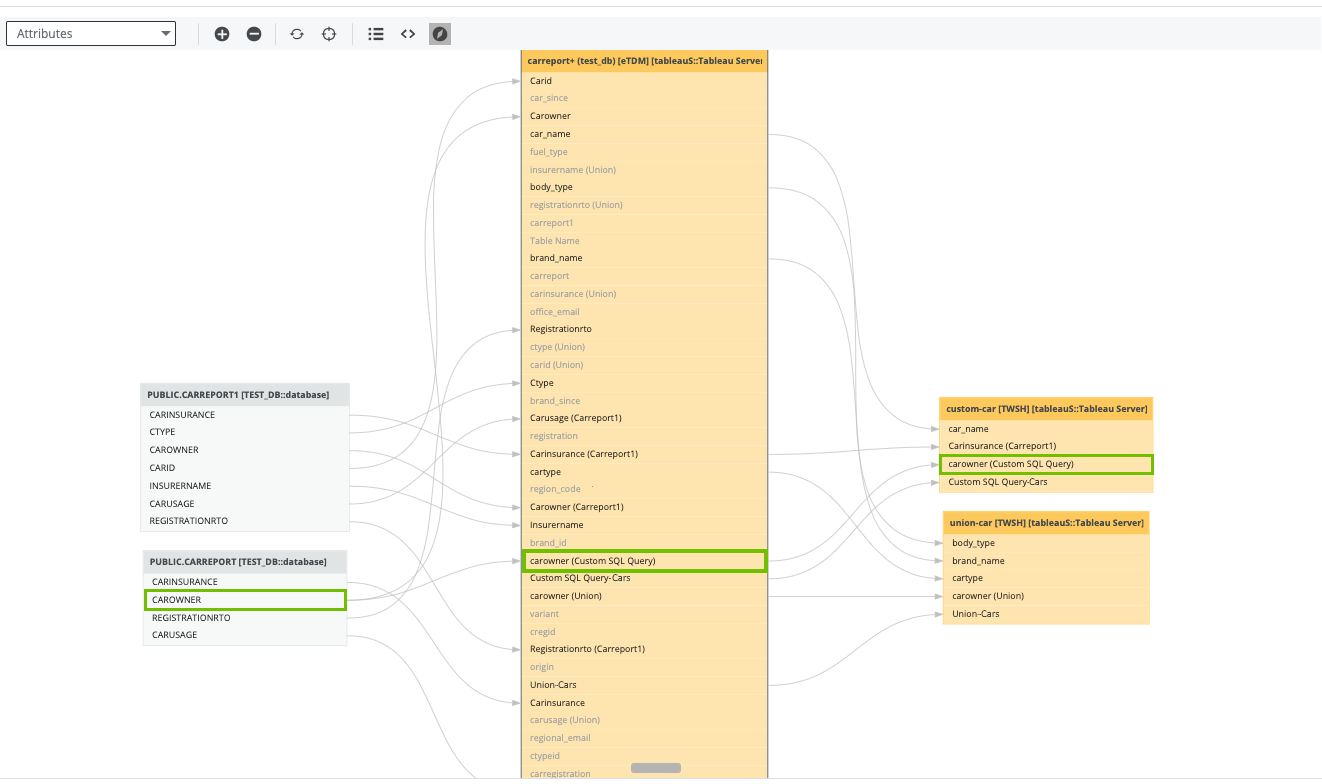Select INSURERNAME in PUBLIC.CARREPORT1
This screenshot has height=784, width=1322.
pyautogui.click(x=245, y=486)
